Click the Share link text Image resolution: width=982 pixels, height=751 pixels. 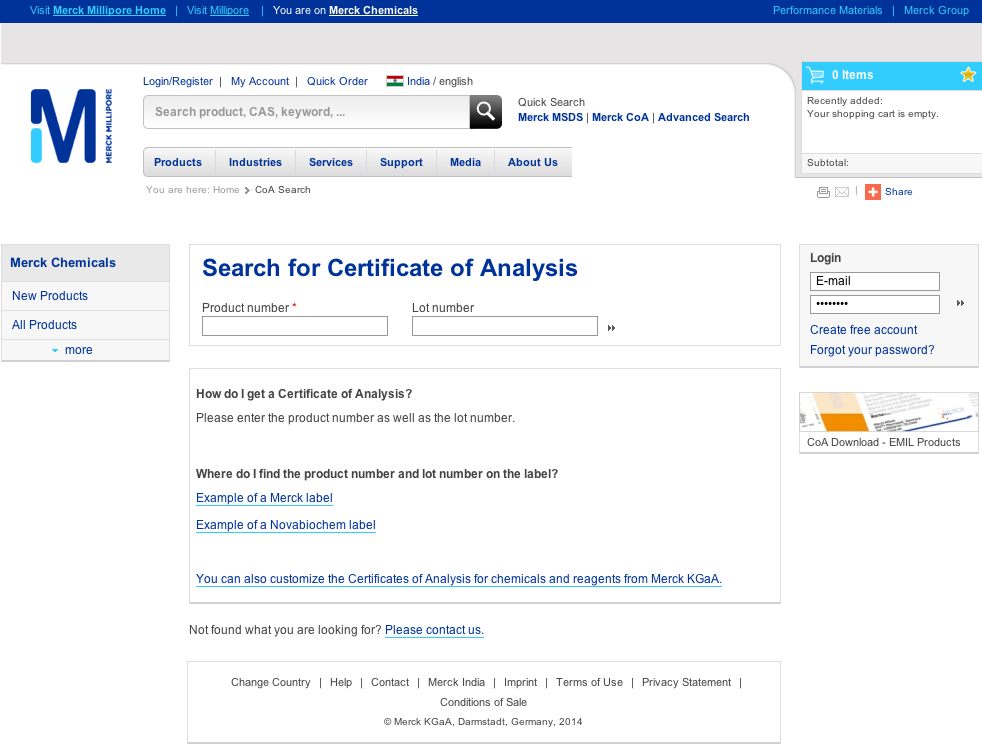tap(899, 192)
